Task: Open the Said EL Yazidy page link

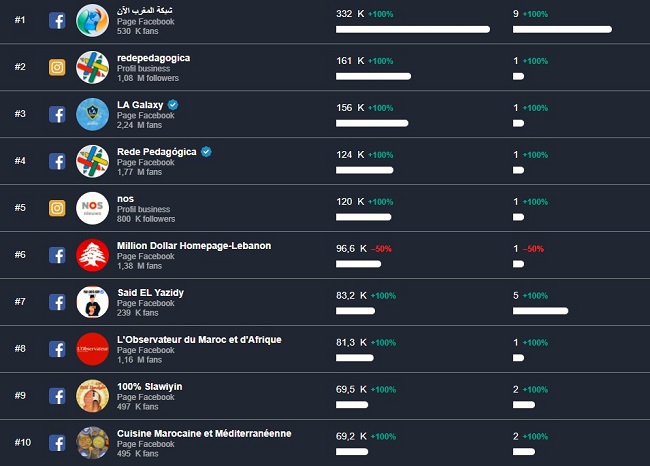Action: coord(150,293)
